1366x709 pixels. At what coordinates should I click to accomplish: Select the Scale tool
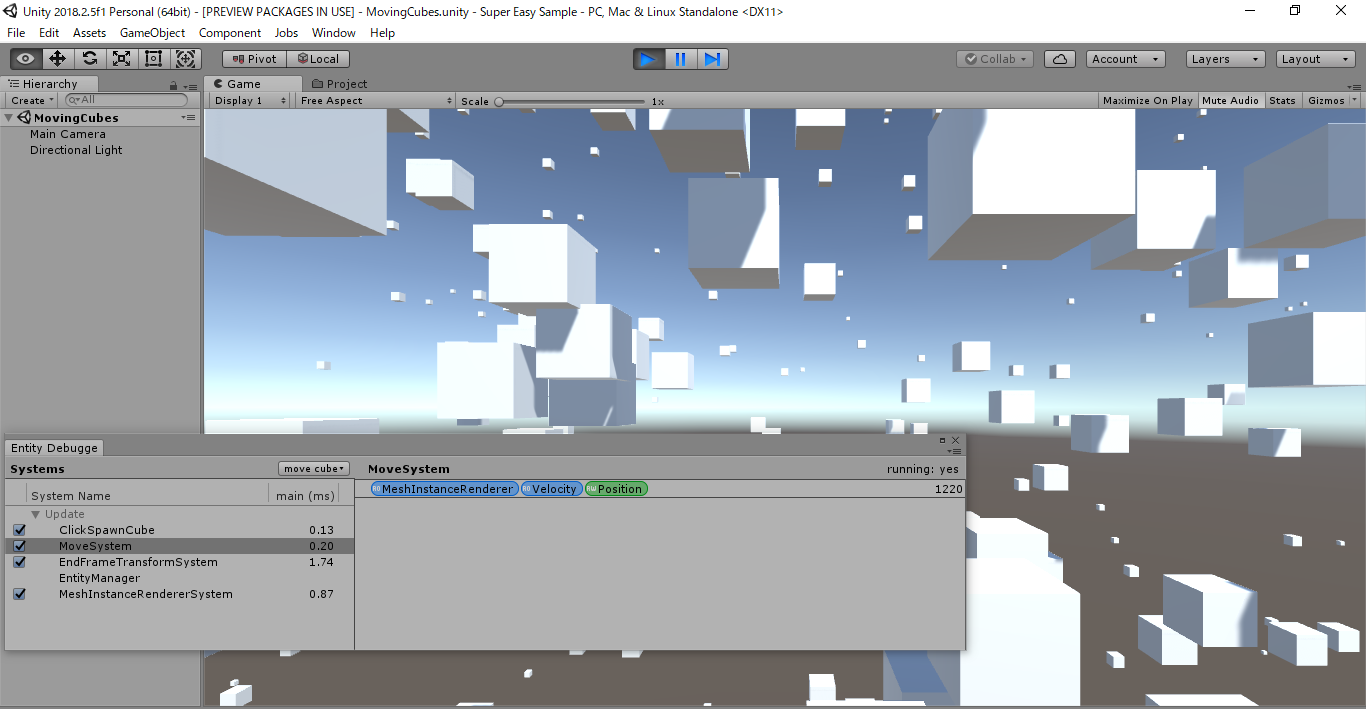tap(121, 58)
